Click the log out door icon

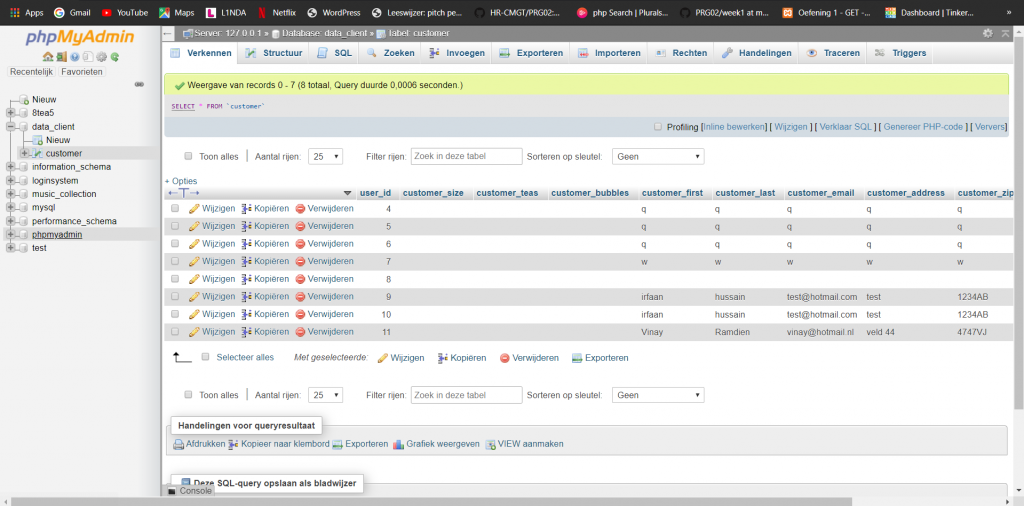click(59, 57)
